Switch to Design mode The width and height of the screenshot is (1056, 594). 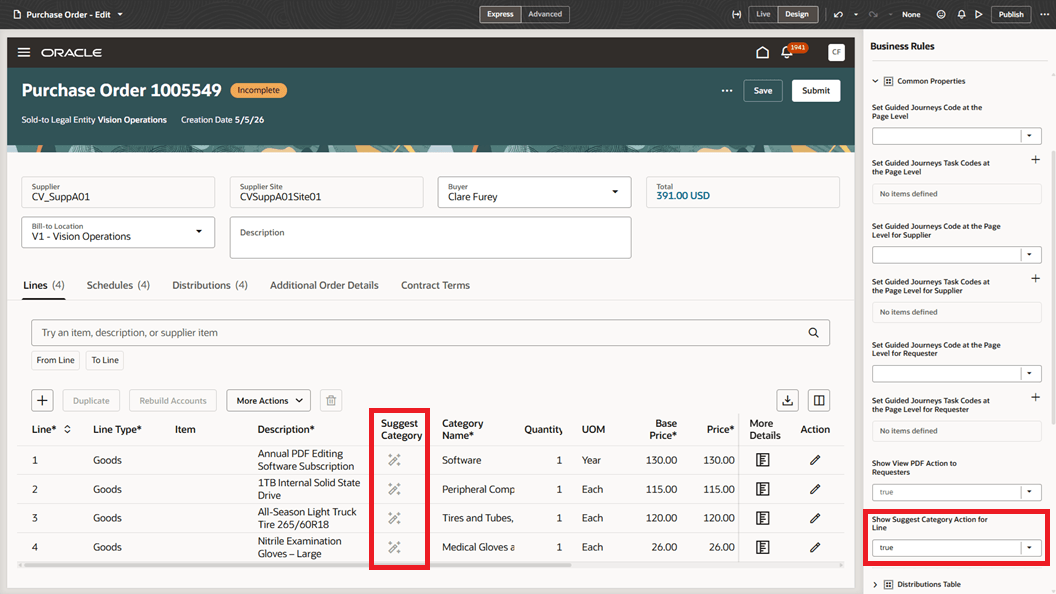point(797,14)
